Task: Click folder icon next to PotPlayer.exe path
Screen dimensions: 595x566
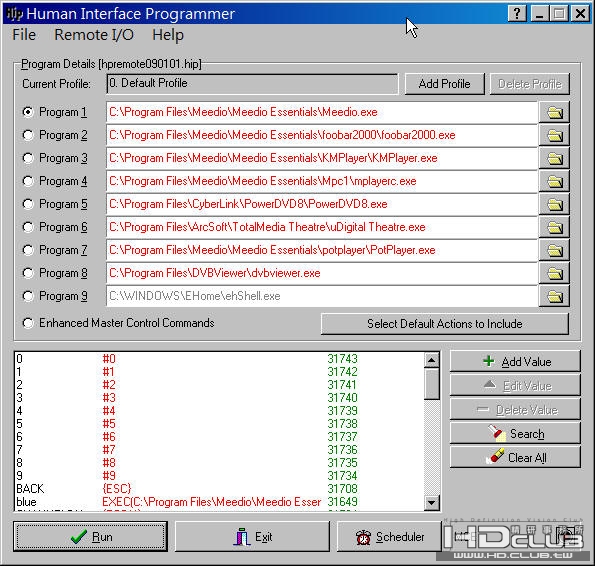Action: click(554, 250)
